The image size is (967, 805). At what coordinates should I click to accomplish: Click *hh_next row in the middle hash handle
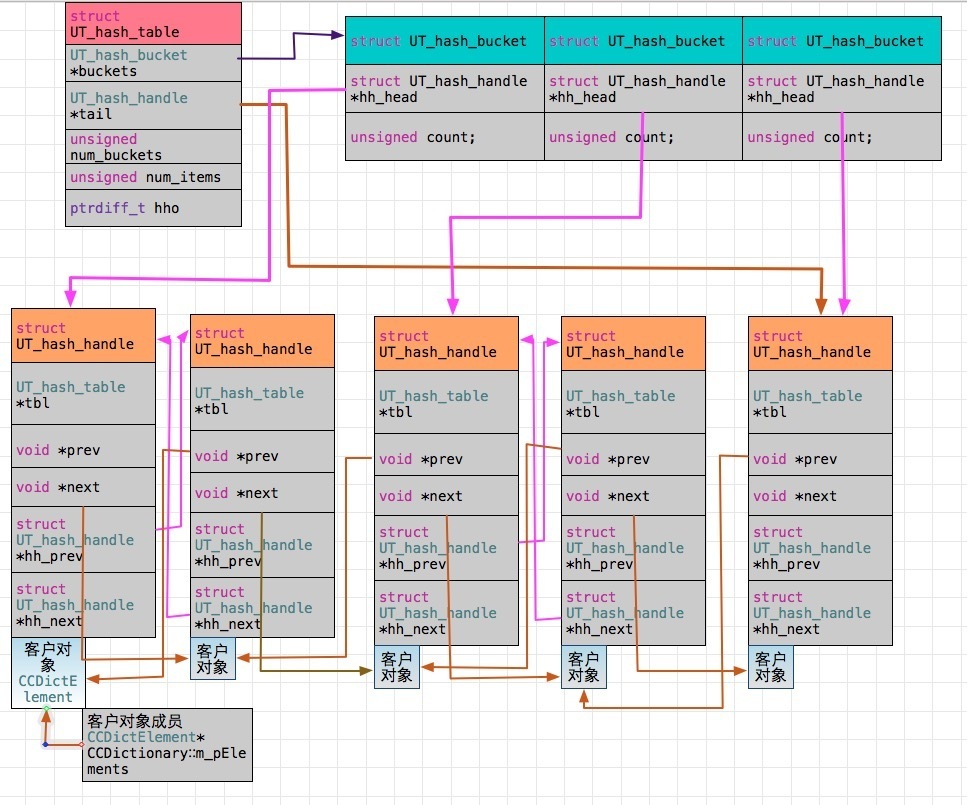(x=446, y=613)
